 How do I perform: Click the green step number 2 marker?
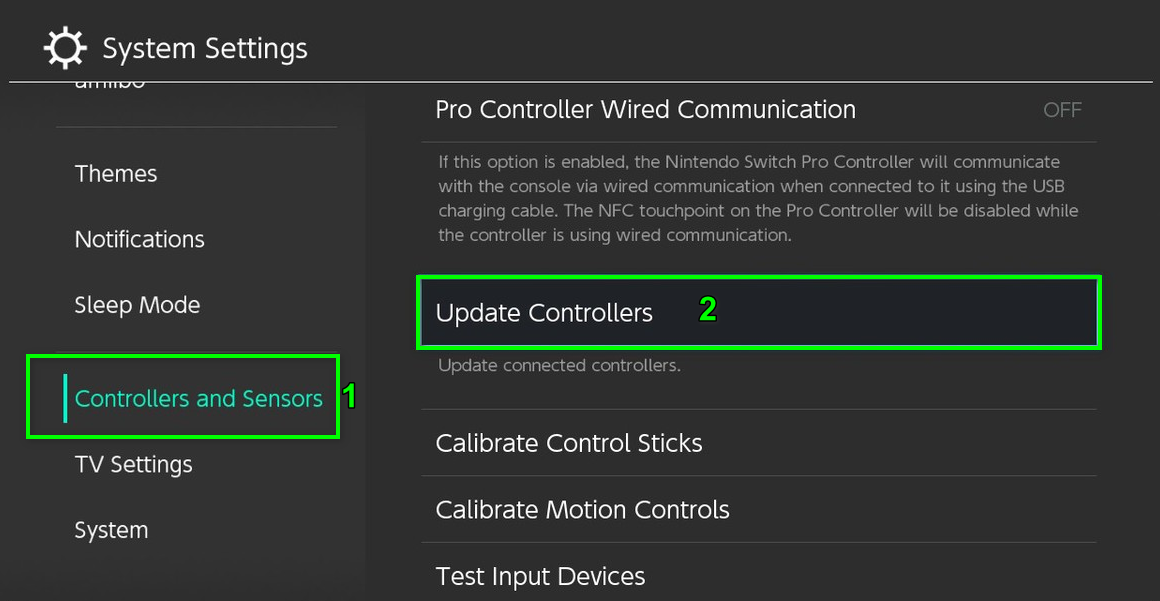707,310
